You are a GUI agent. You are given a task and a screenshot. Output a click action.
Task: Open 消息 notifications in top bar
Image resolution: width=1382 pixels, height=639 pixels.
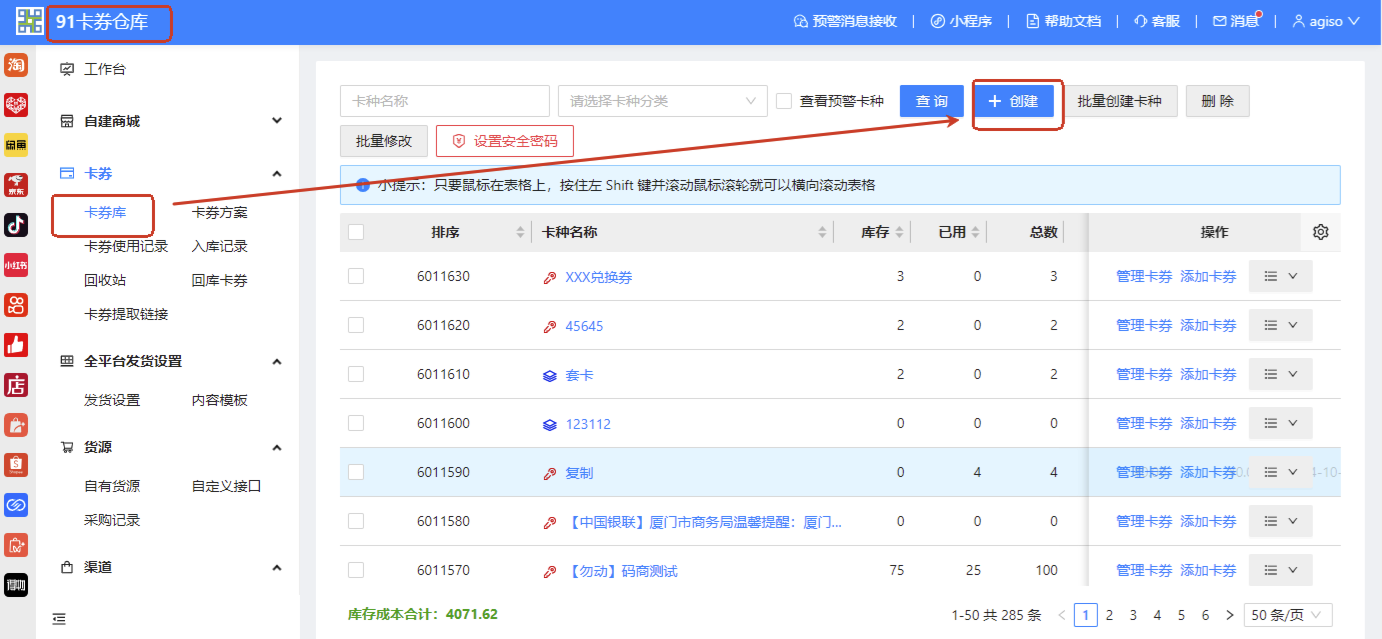tap(1235, 21)
